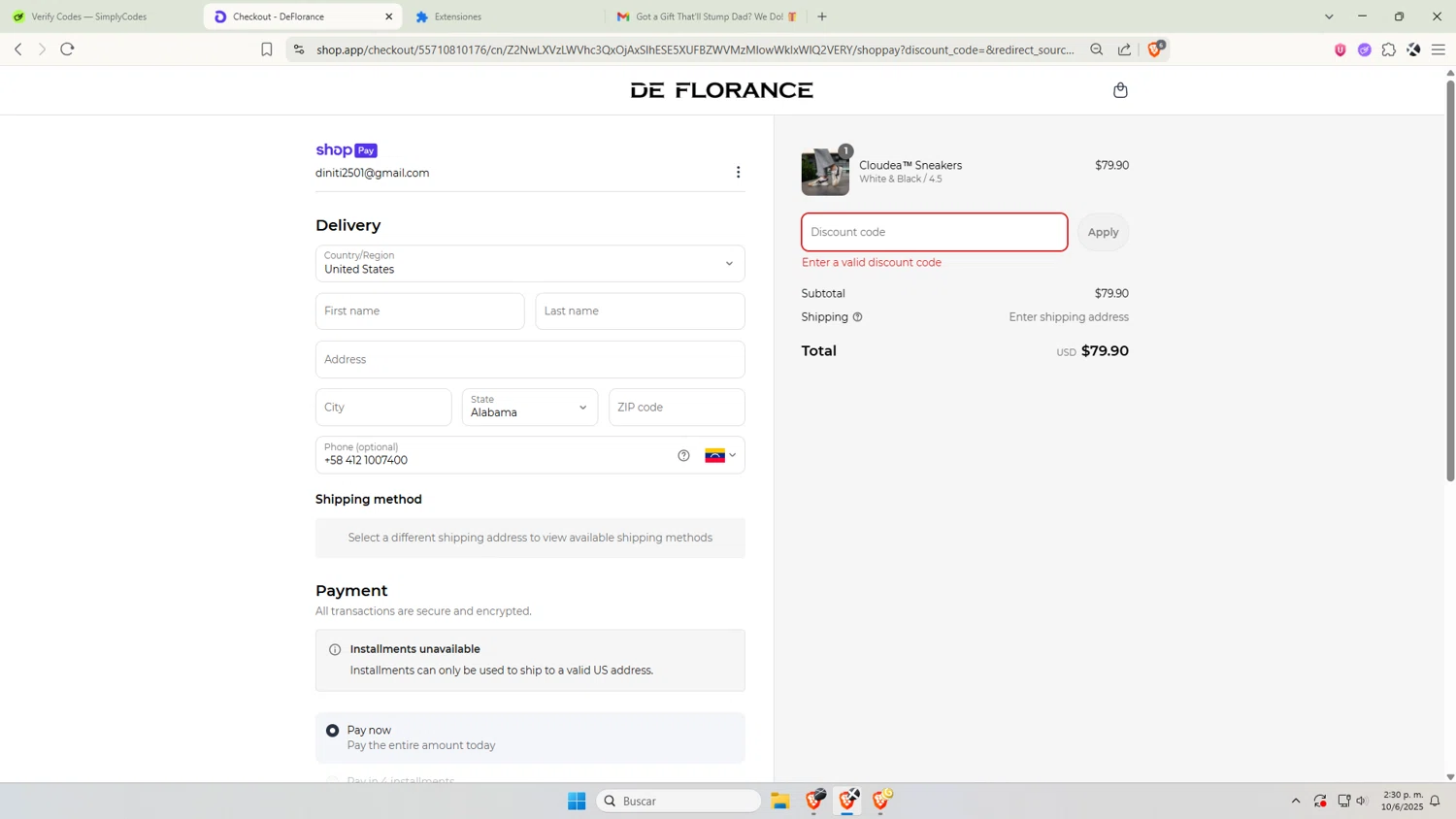Click the Shop Pay logo
This screenshot has width=1456, height=819.
pyautogui.click(x=347, y=150)
